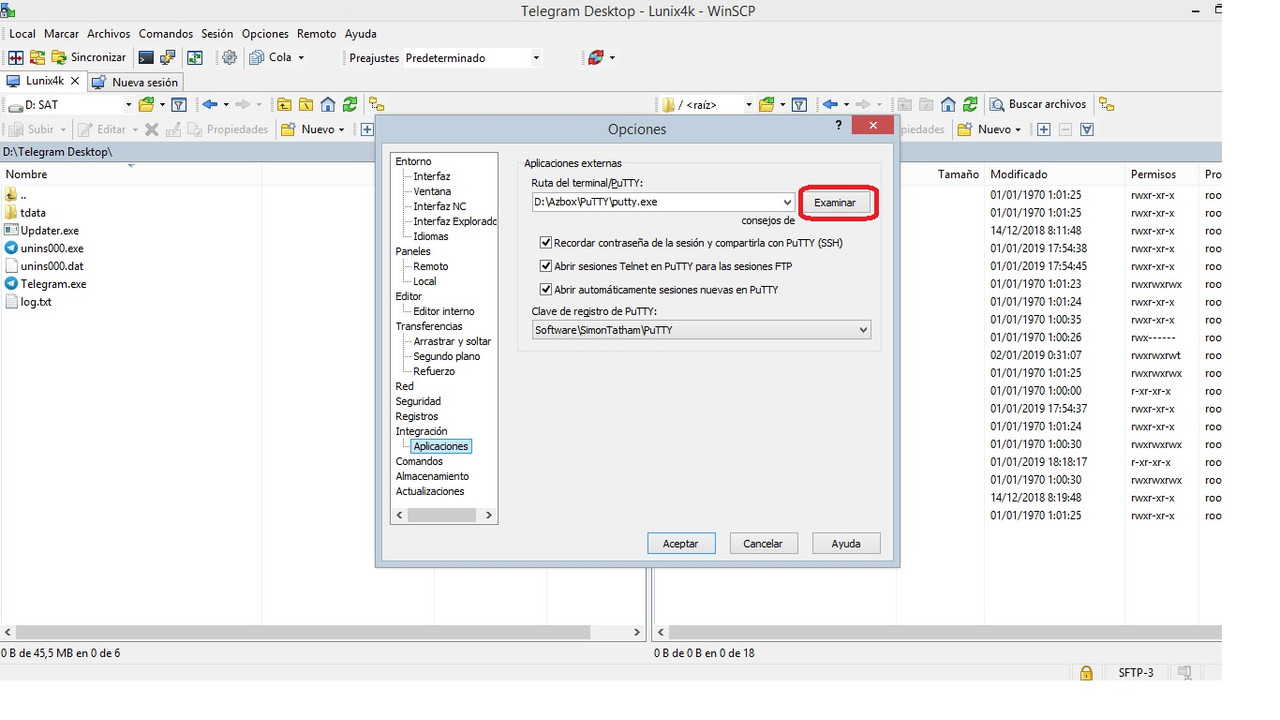
Task: Click the Compare directories icon in main toolbar
Action: [16, 58]
